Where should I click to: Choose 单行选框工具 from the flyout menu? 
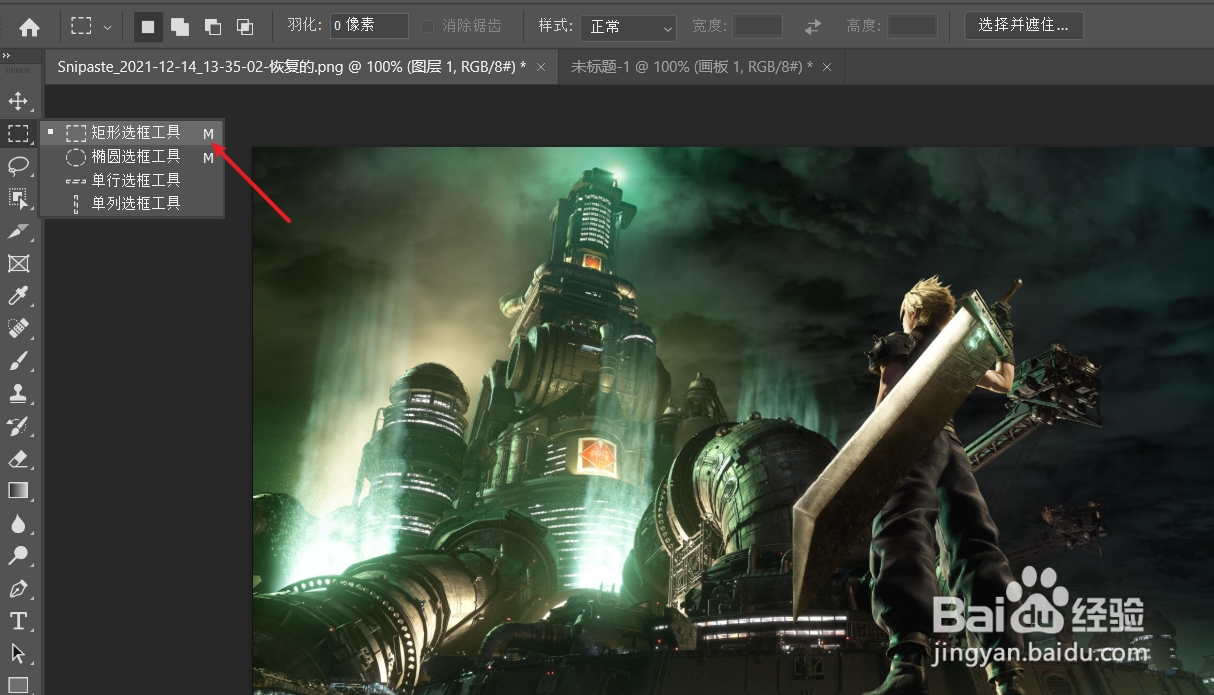coord(132,180)
